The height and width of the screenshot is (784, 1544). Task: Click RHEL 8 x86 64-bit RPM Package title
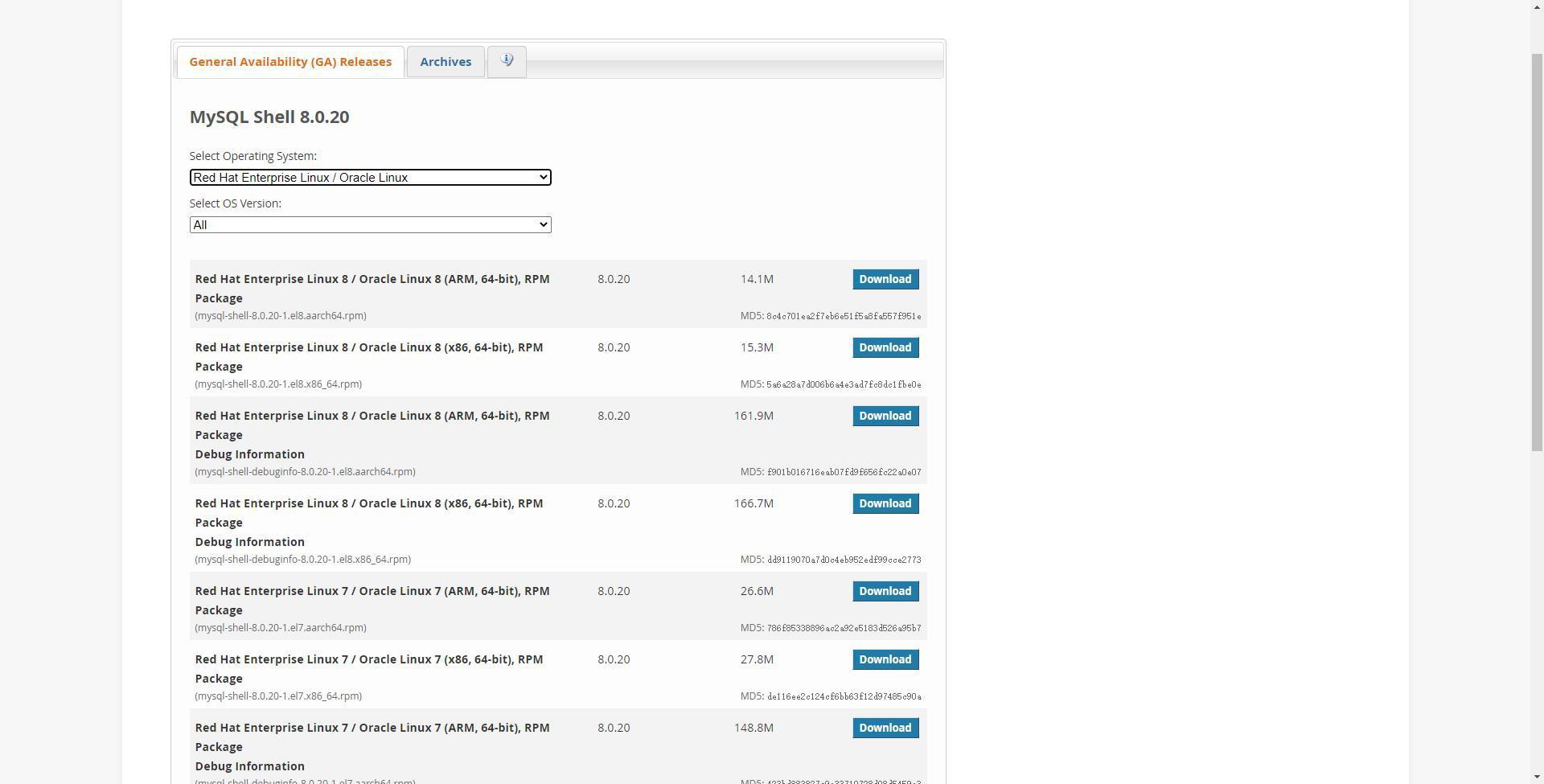pyautogui.click(x=369, y=357)
